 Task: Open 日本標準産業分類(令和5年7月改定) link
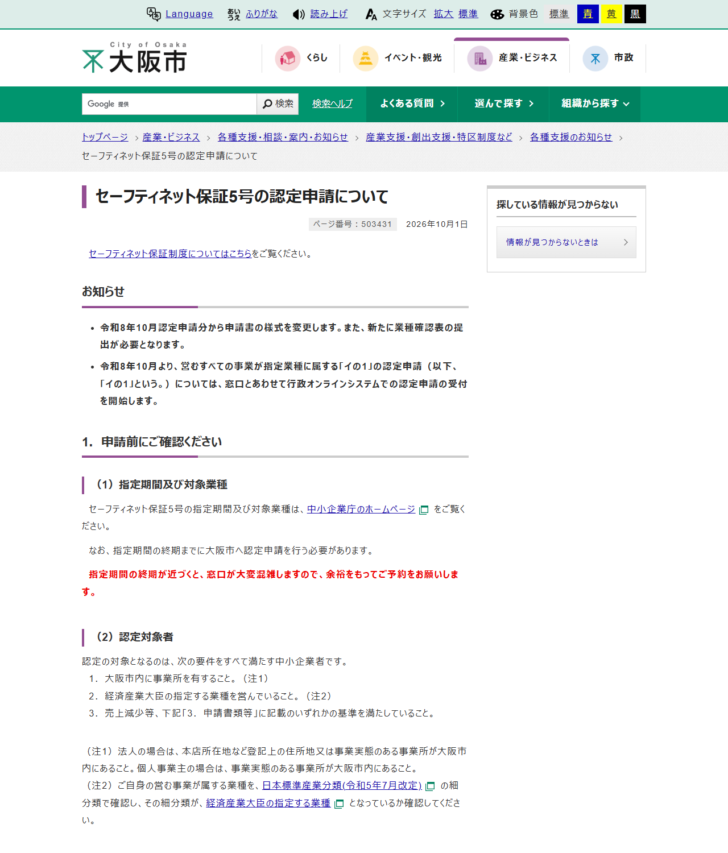pyautogui.click(x=342, y=786)
